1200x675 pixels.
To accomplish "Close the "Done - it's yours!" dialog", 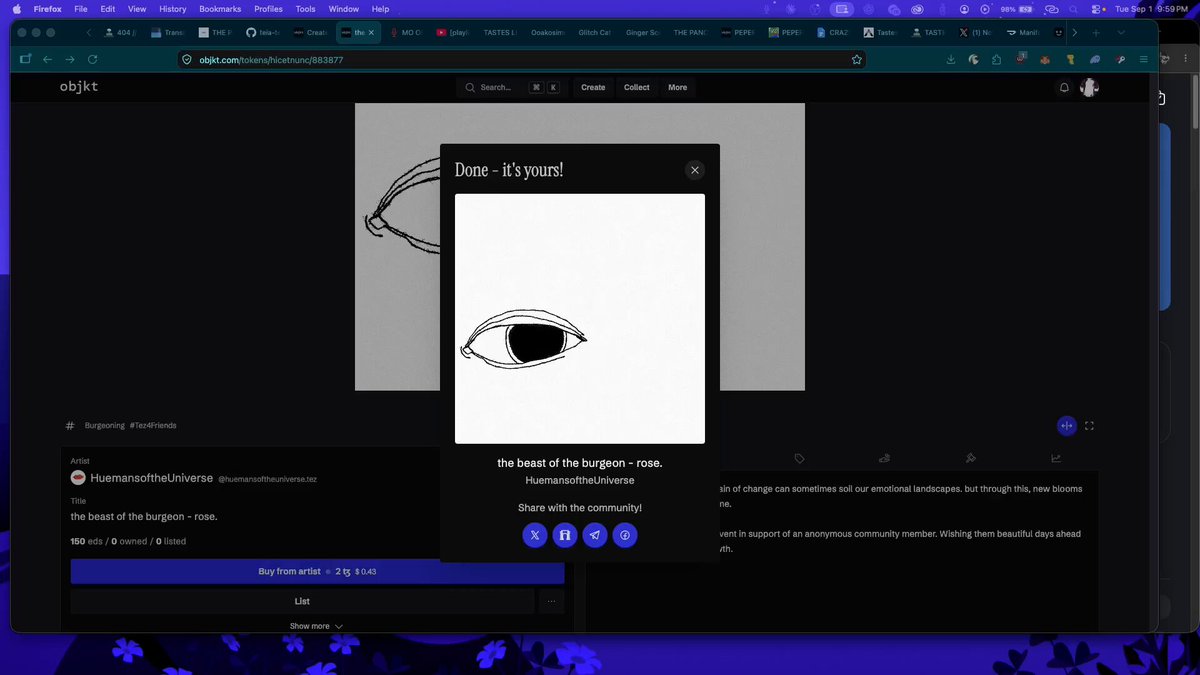I will (695, 170).
